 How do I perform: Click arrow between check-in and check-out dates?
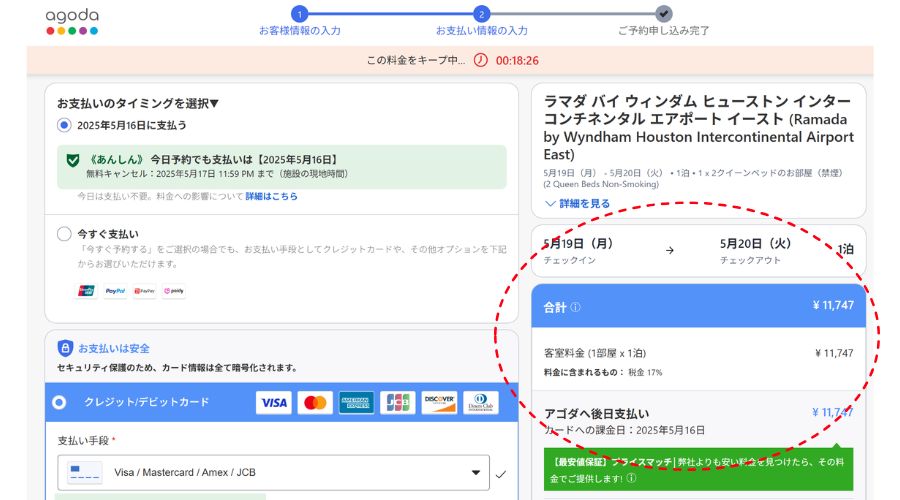pos(670,250)
